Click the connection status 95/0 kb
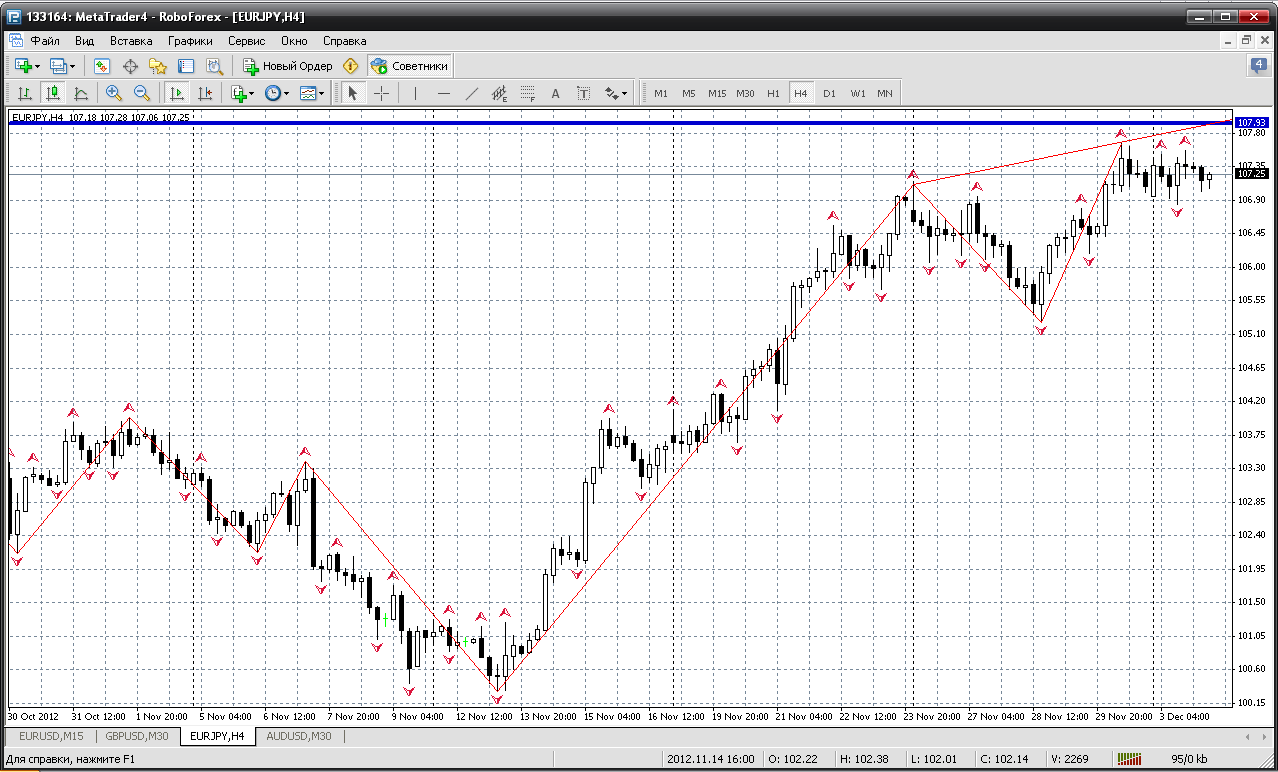Screen dimensions: 1278x772 click(x=1190, y=759)
